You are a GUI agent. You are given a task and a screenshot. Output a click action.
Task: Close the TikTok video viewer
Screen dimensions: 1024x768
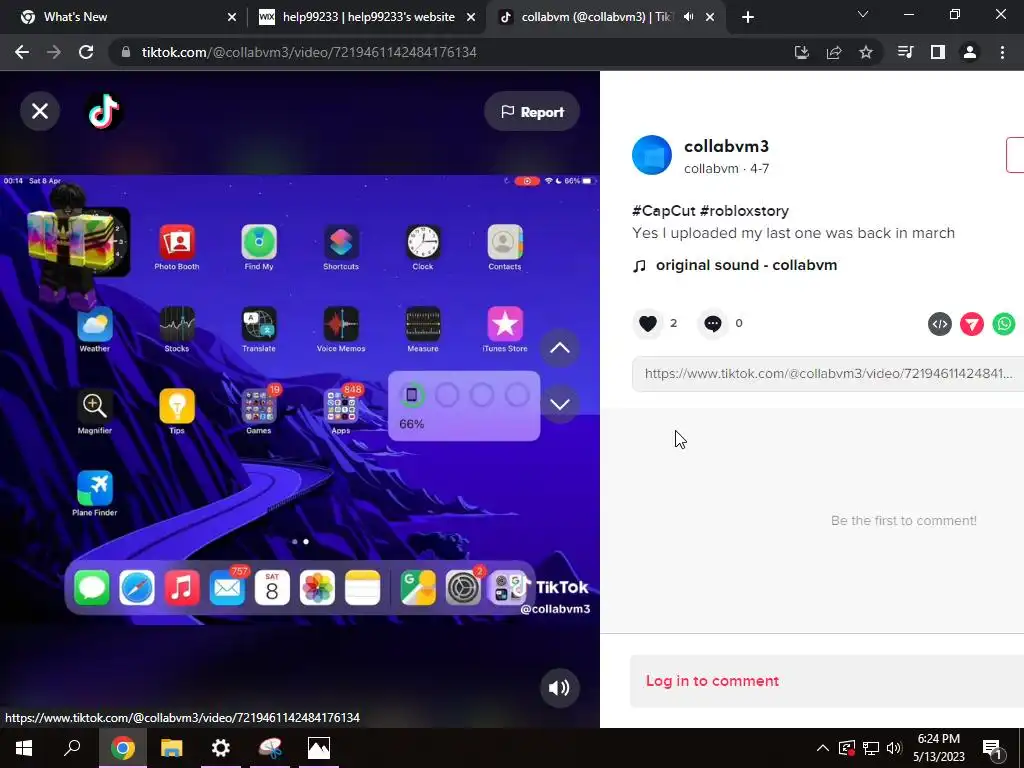(40, 112)
